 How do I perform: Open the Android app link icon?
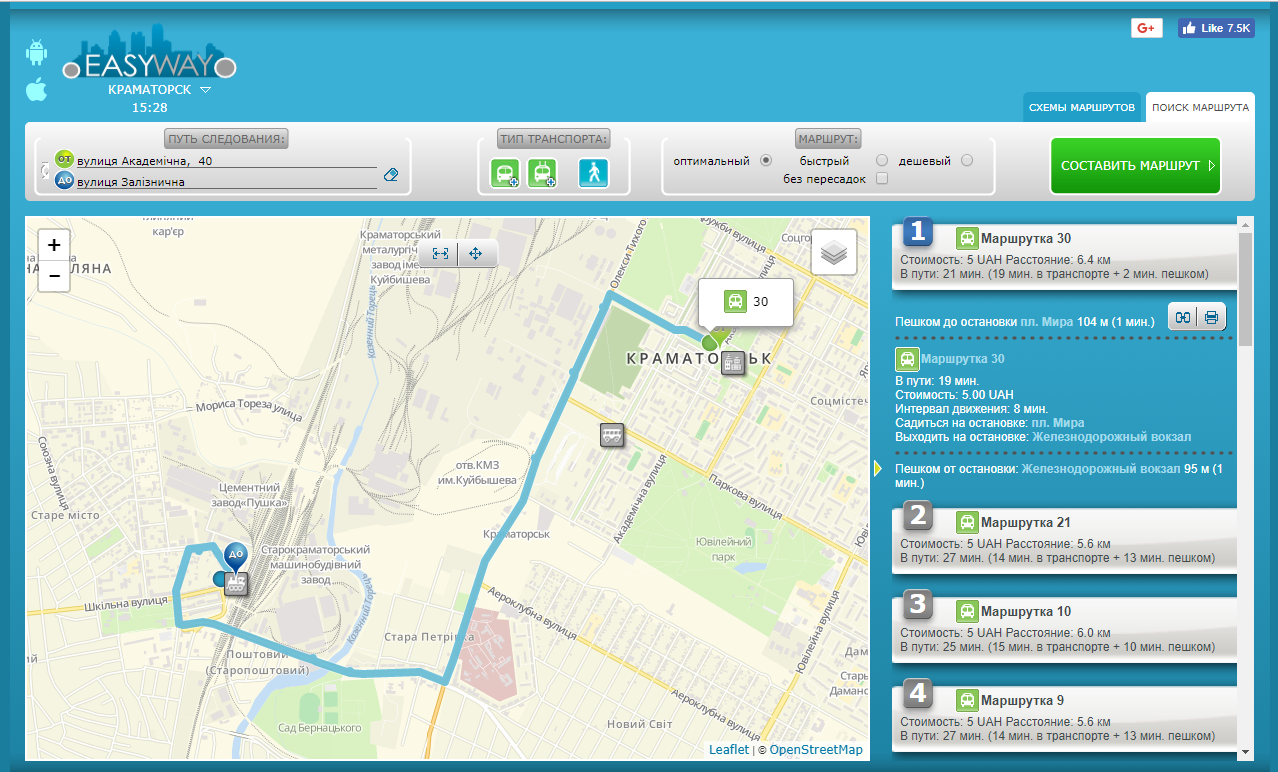point(36,53)
